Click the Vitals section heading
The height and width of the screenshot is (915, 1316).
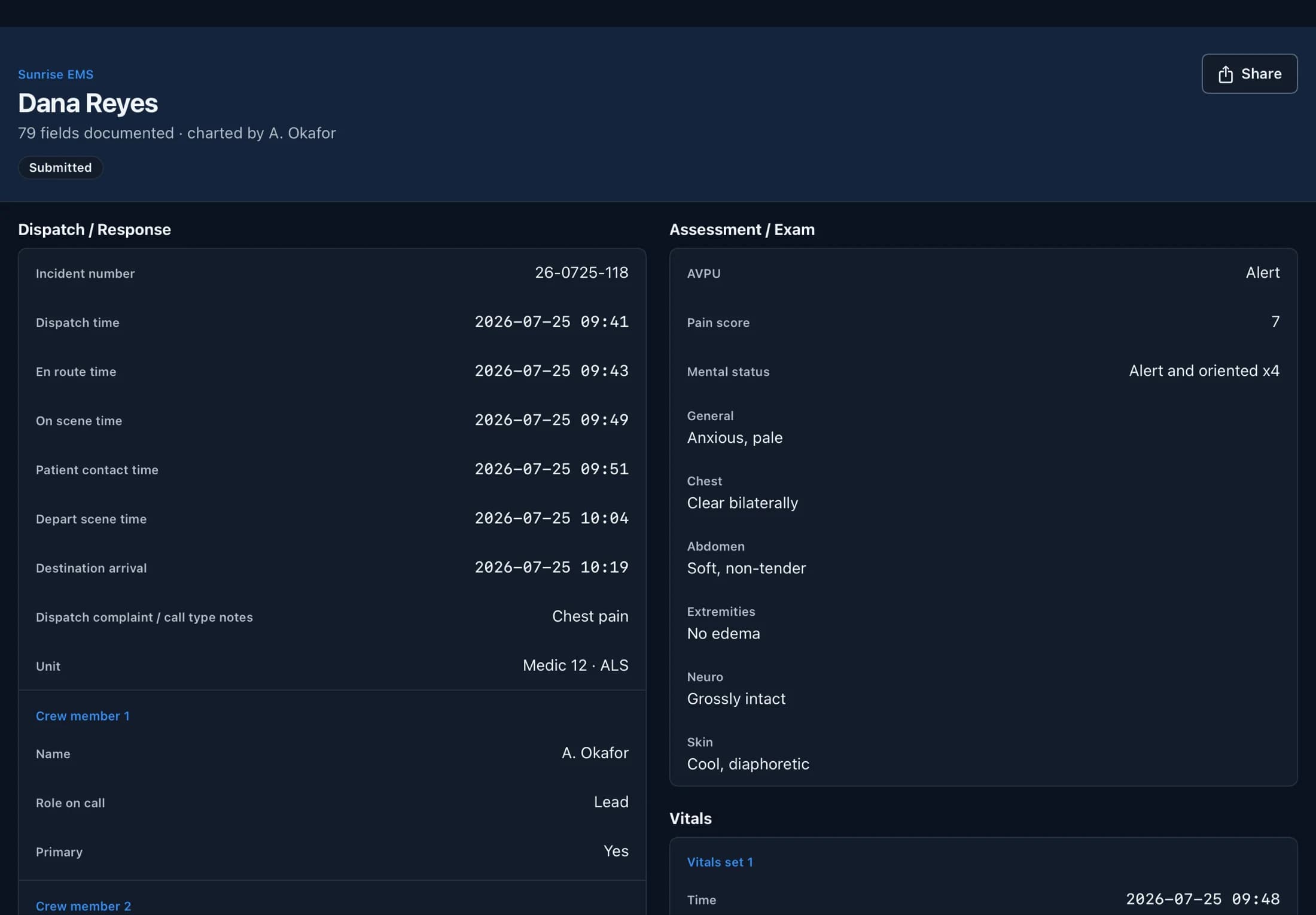(690, 818)
